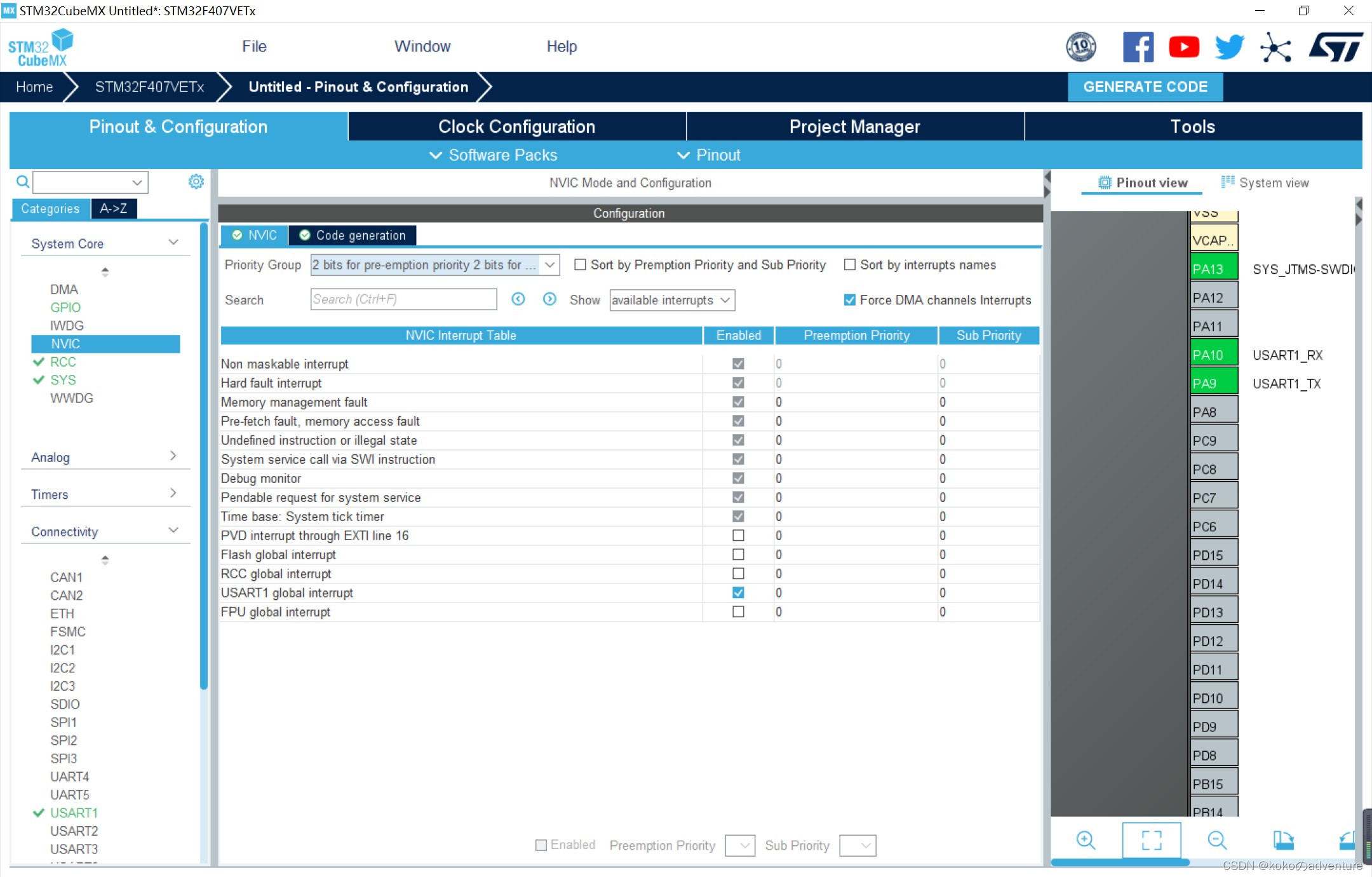
Task: Click the zoom out magnifier icon
Action: coord(1216,840)
